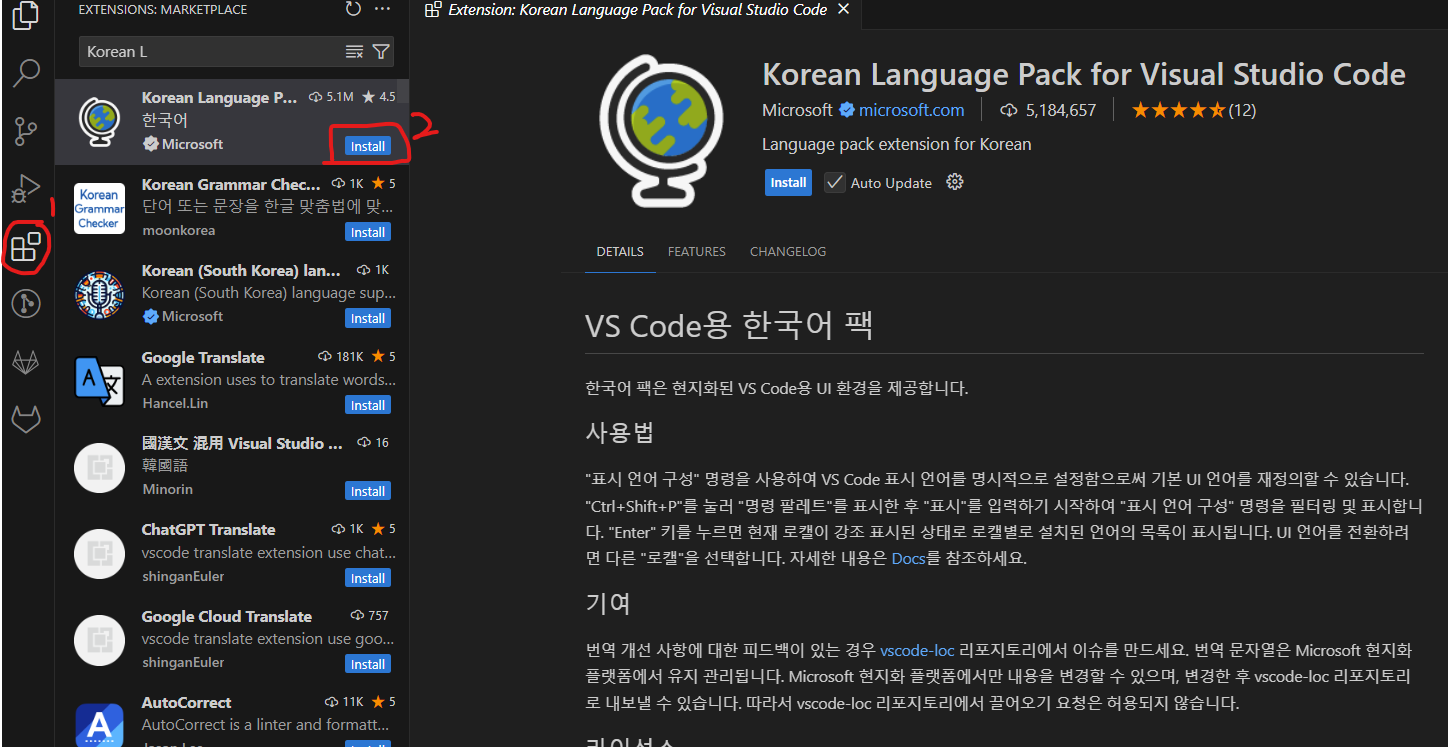Install Google Cloud Translate extension
The width and height of the screenshot is (1448, 747).
[x=368, y=664]
